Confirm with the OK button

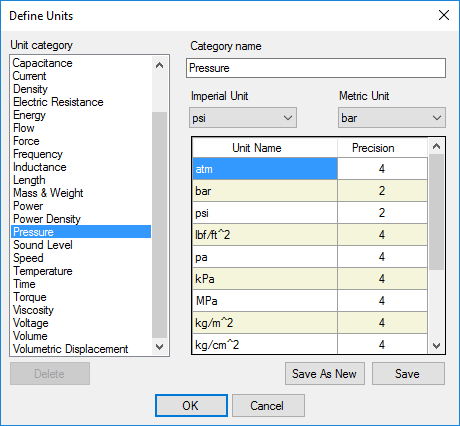click(191, 406)
